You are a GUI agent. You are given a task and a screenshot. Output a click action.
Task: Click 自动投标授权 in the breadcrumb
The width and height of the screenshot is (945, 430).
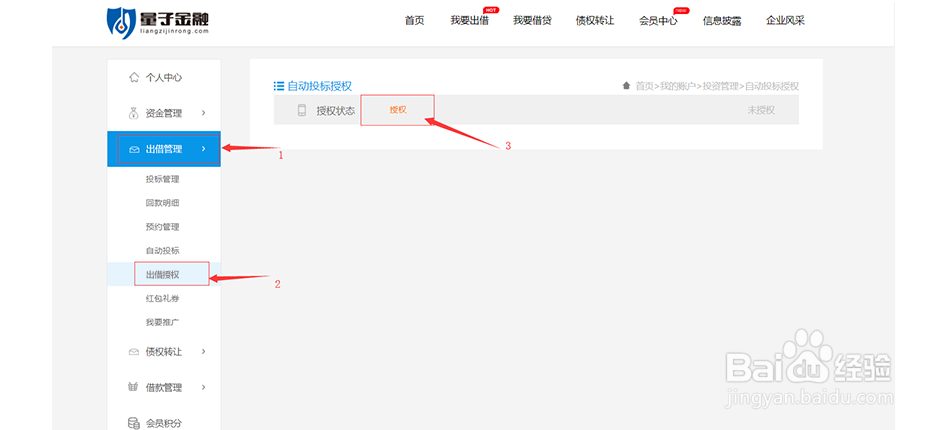772,86
